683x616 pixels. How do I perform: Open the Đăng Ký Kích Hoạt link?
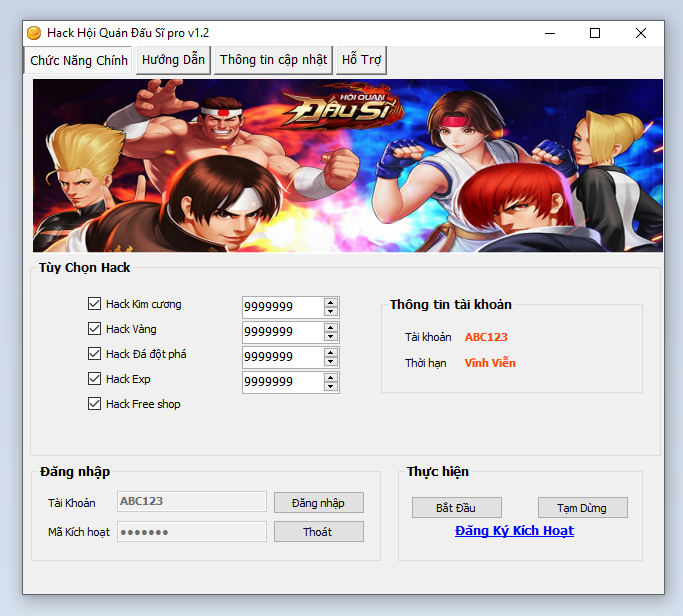(514, 531)
